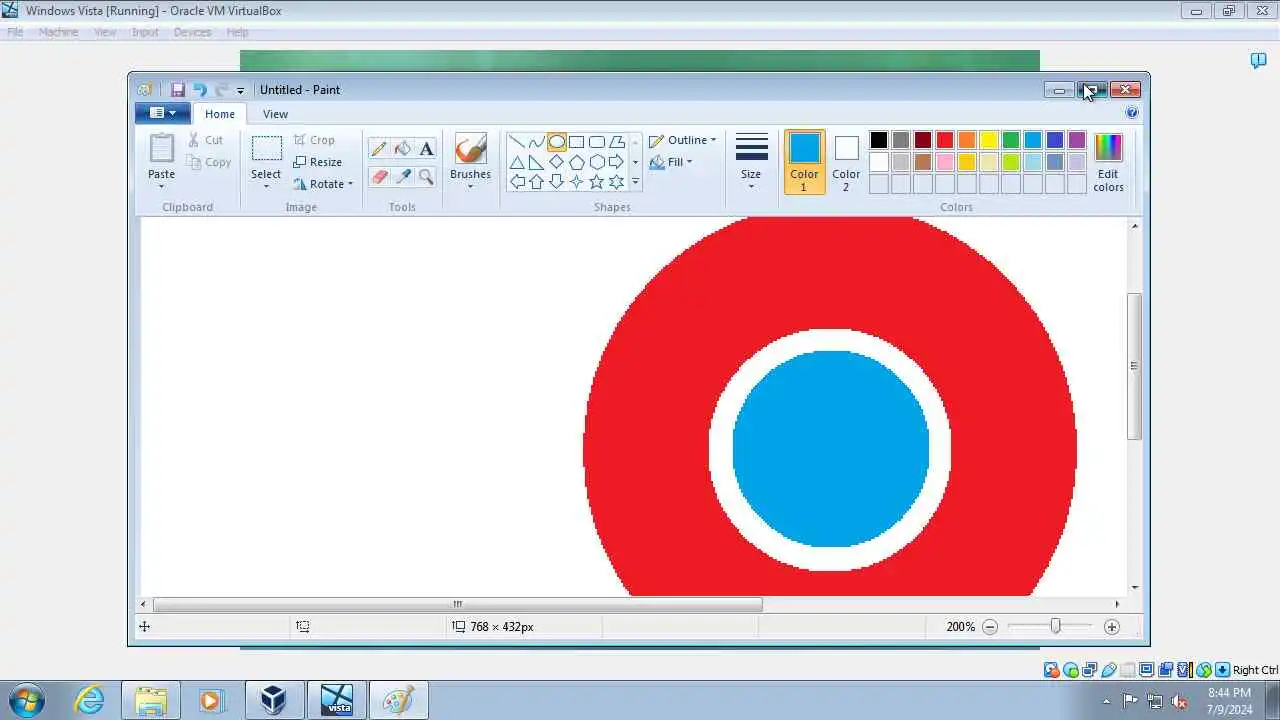Choose the Up arrow shape
This screenshot has width=1280, height=720.
537,182
